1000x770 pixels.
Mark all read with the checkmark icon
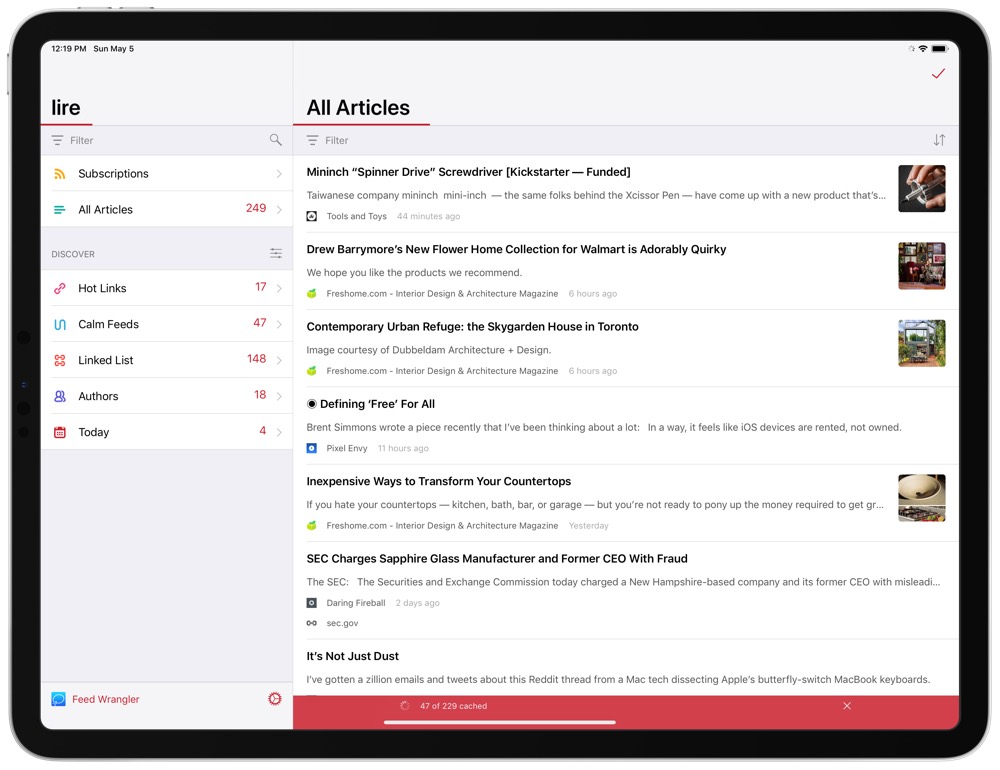(x=938, y=74)
